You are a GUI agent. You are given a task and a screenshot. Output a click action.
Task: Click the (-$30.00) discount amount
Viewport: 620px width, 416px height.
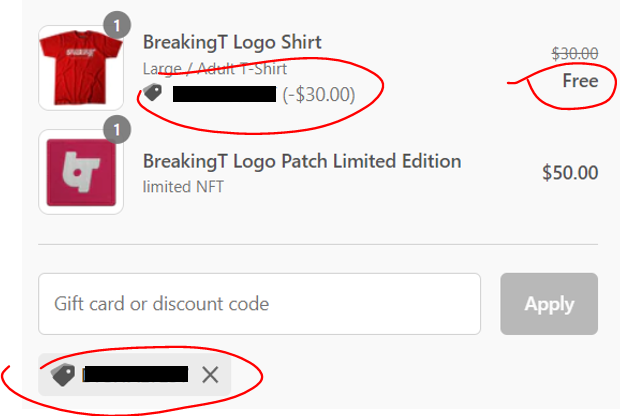click(318, 94)
